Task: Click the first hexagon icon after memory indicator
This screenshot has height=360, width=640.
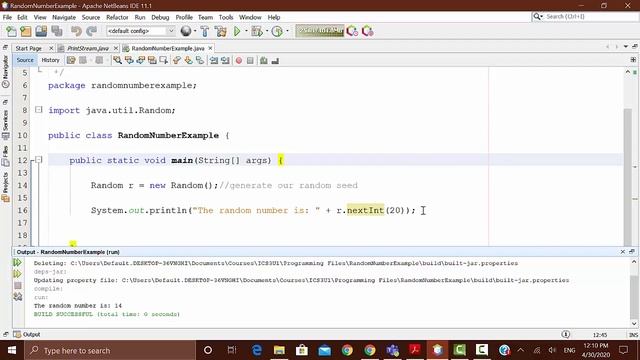Action: point(352,31)
